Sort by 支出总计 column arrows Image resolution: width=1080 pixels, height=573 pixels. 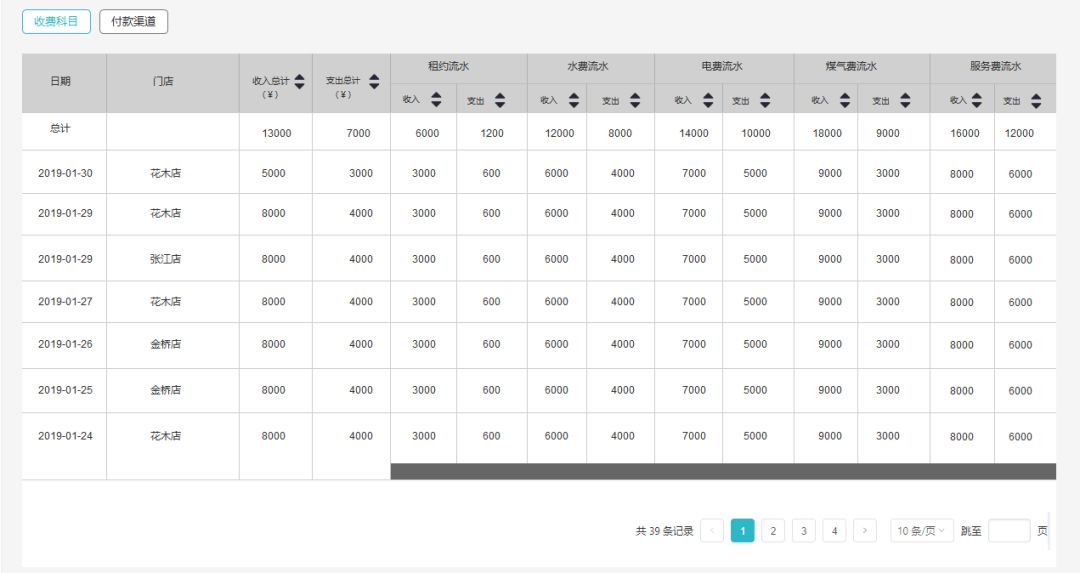pyautogui.click(x=374, y=82)
